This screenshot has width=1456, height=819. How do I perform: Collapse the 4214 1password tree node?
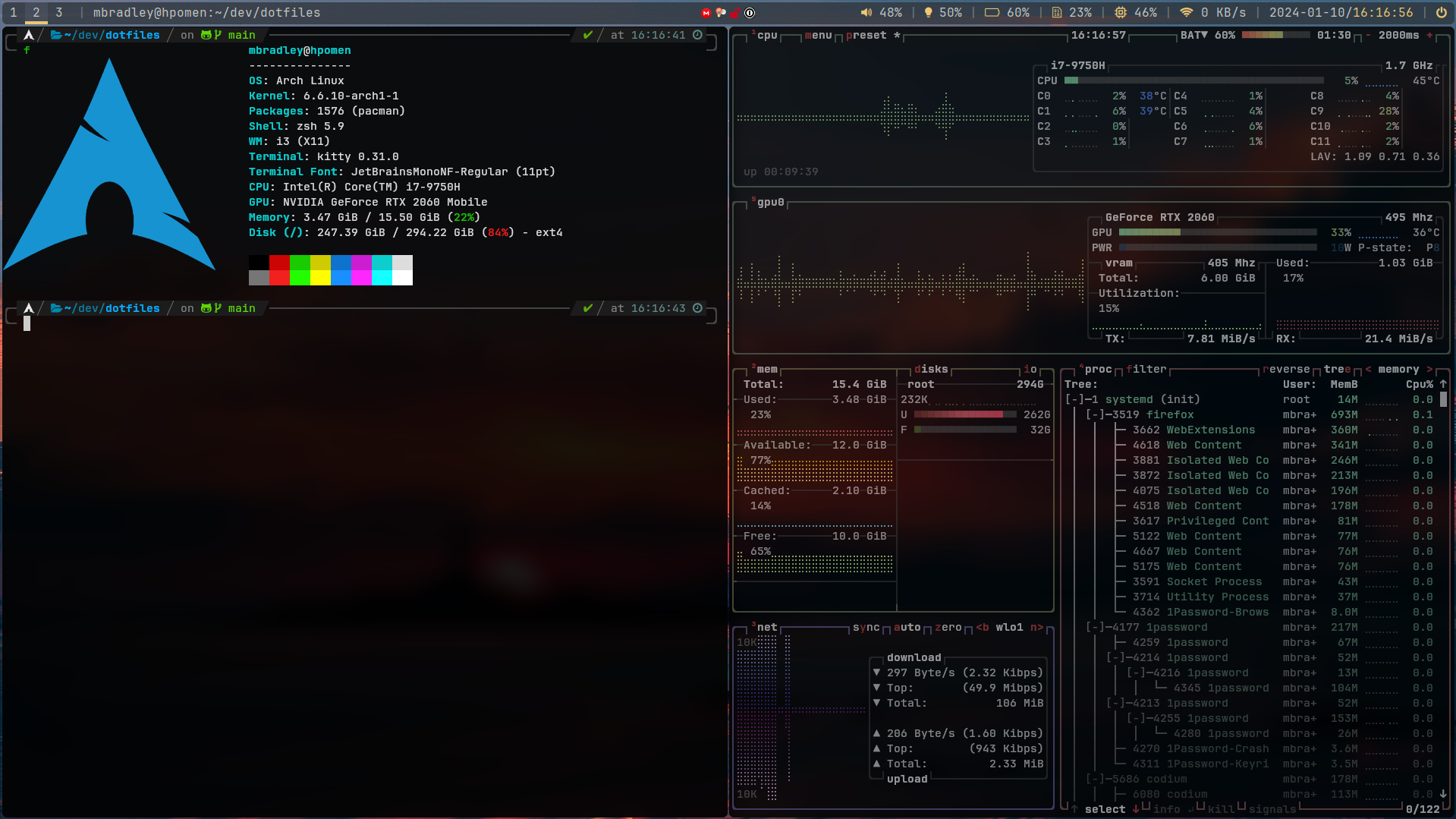click(1115, 658)
